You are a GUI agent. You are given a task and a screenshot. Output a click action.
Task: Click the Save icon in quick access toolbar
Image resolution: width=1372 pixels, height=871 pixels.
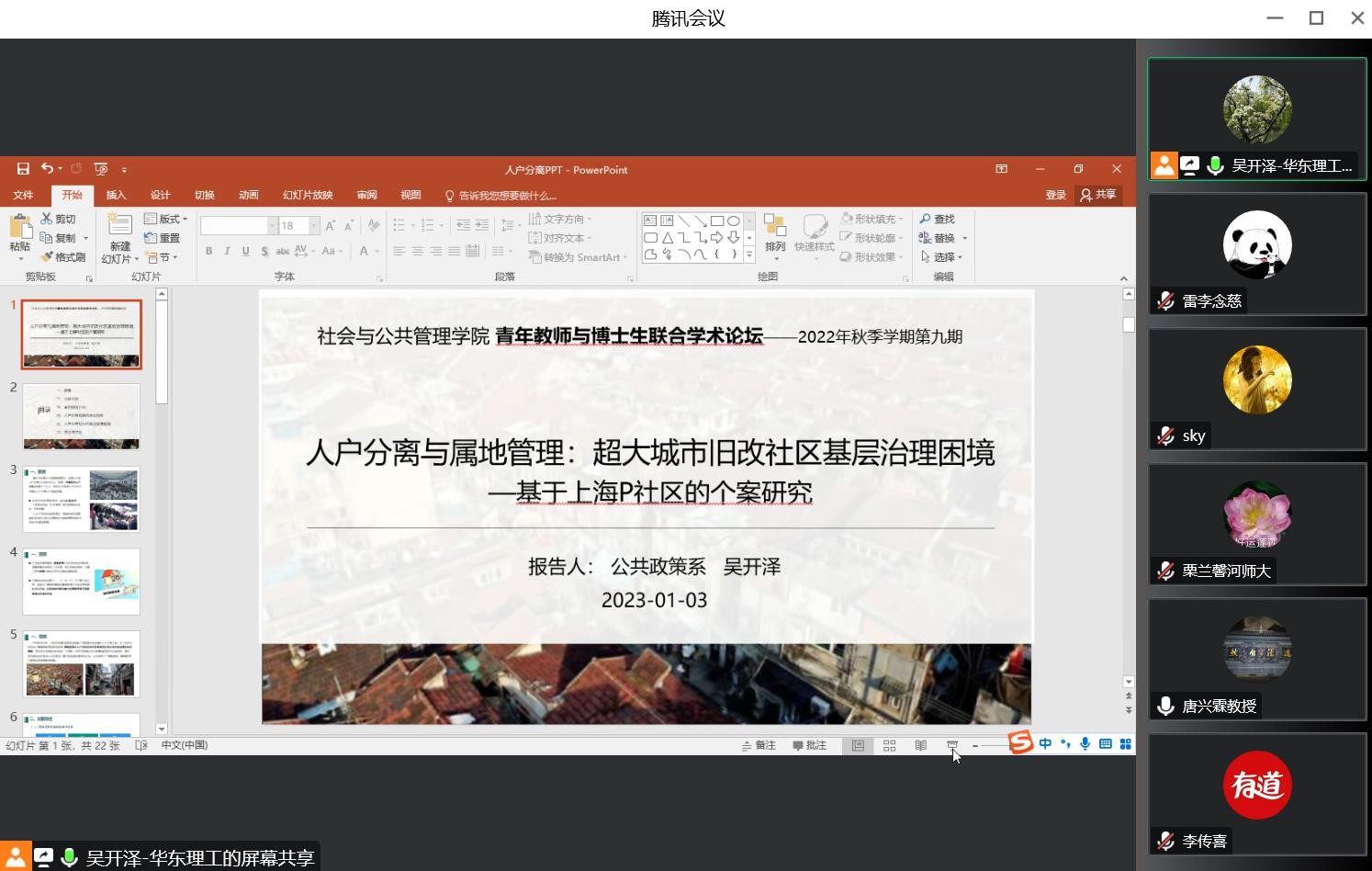point(23,169)
